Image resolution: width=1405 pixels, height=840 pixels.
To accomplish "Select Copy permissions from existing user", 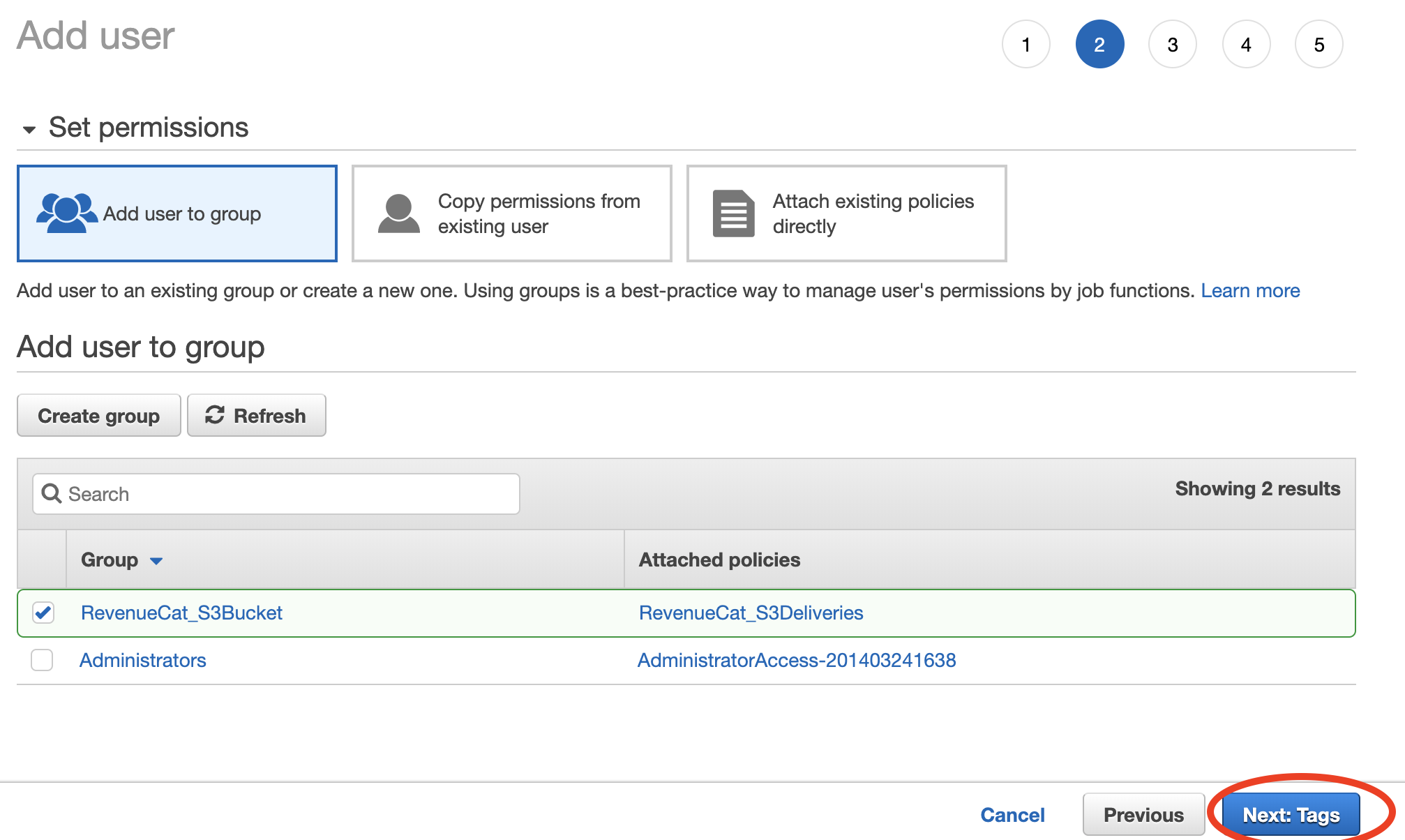I will pyautogui.click(x=511, y=213).
